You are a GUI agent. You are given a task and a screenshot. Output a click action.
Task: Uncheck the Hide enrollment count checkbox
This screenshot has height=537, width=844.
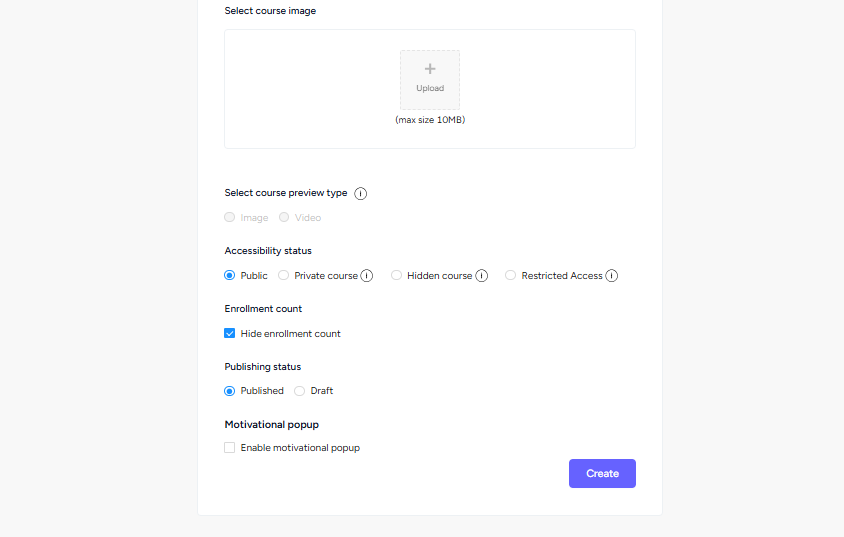(x=230, y=333)
